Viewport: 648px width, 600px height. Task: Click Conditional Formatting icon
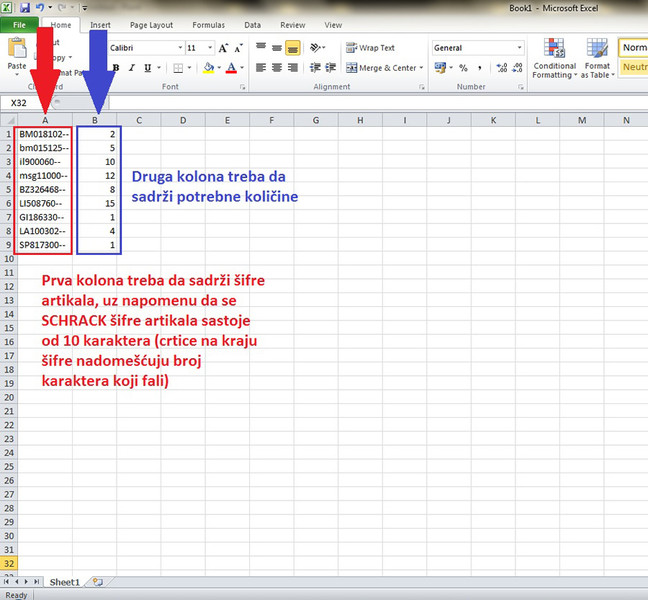(554, 58)
